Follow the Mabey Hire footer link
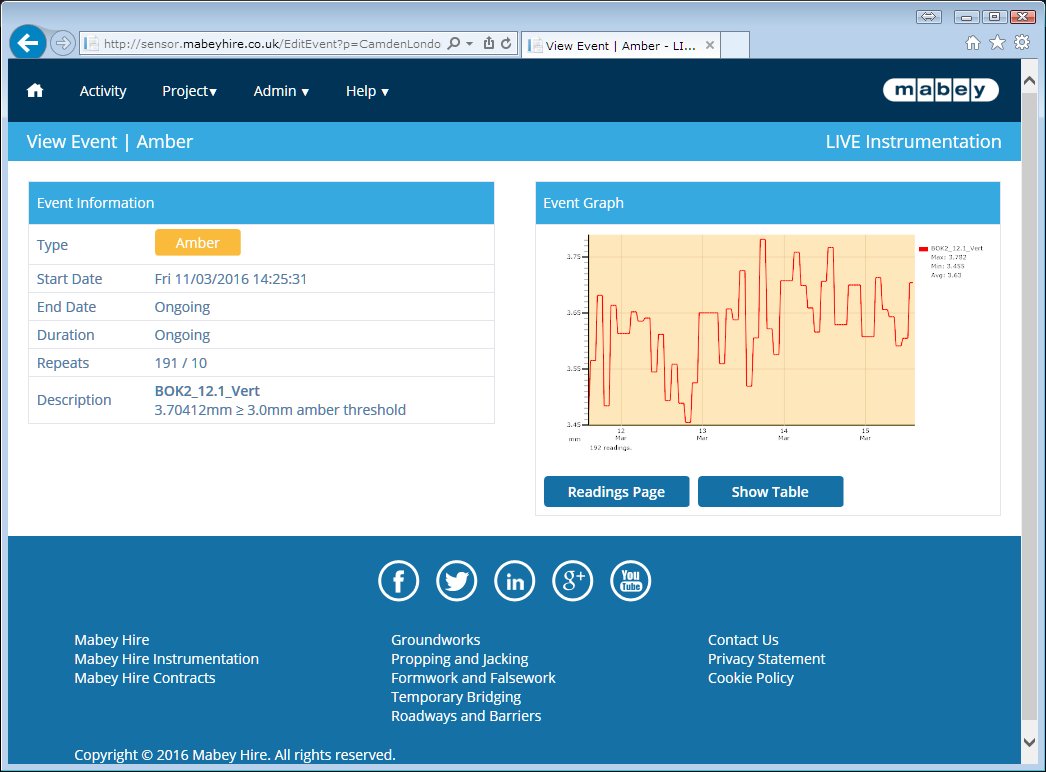 click(111, 640)
